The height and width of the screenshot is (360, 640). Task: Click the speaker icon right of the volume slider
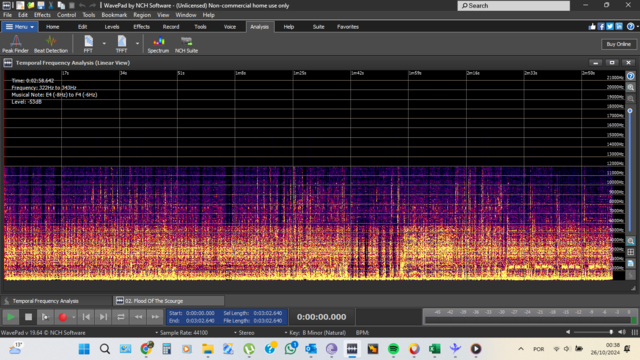click(x=622, y=332)
